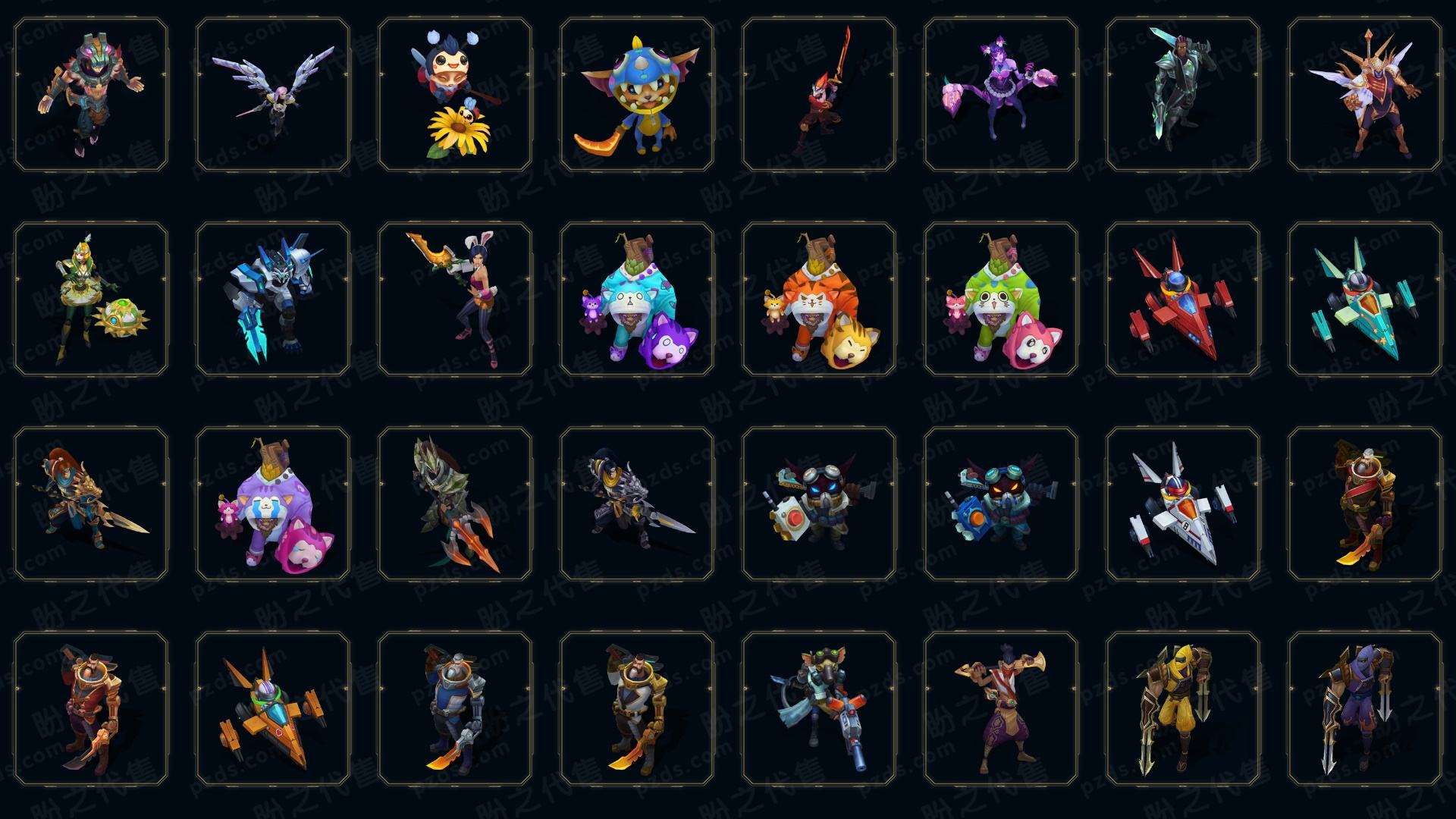Screen dimensions: 1456x819
Task: Open the bunny-eared girl with golden sword
Action: pos(455,299)
